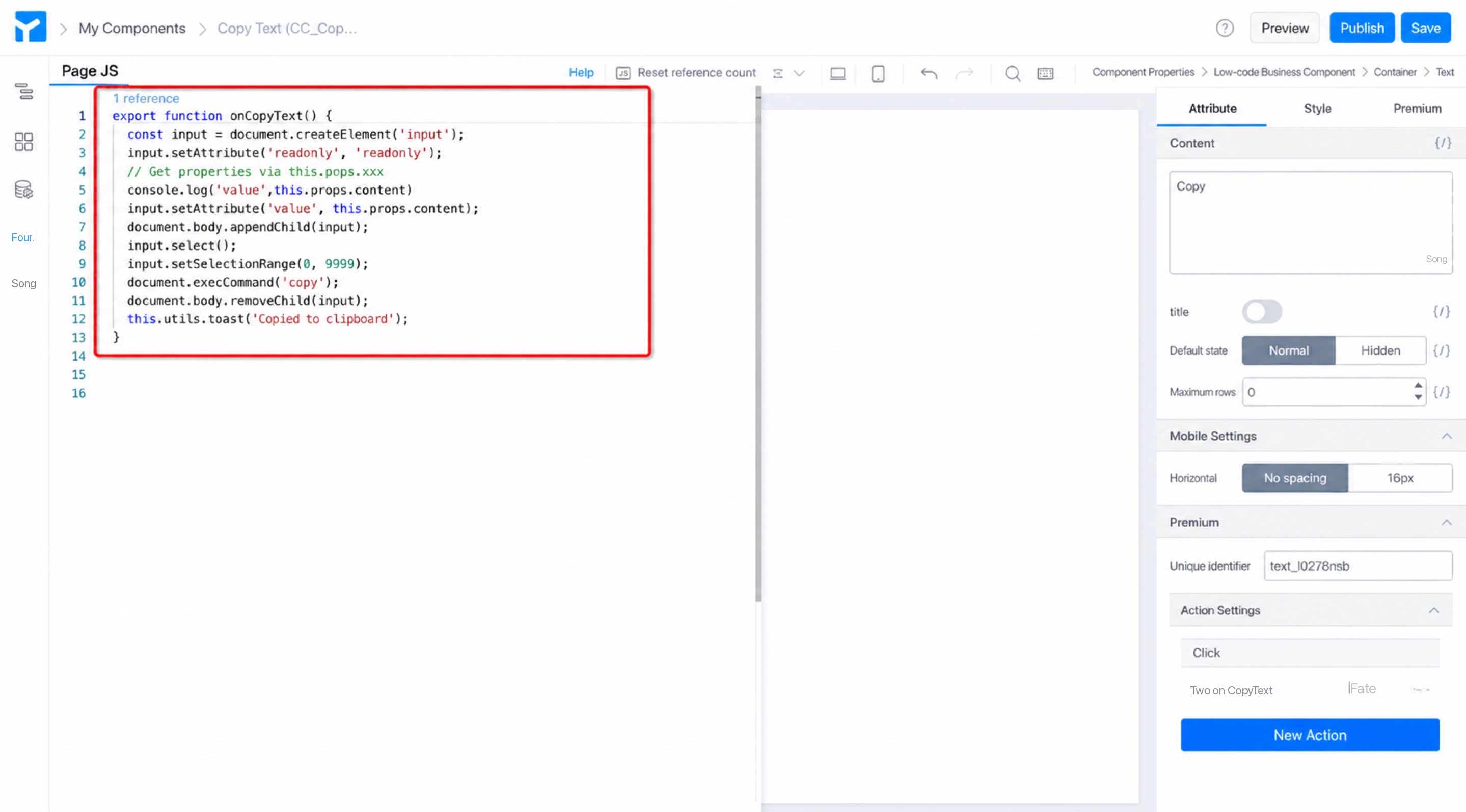This screenshot has width=1466, height=812.
Task: Increase Maximum rows with stepper up arrow
Action: pos(1418,386)
